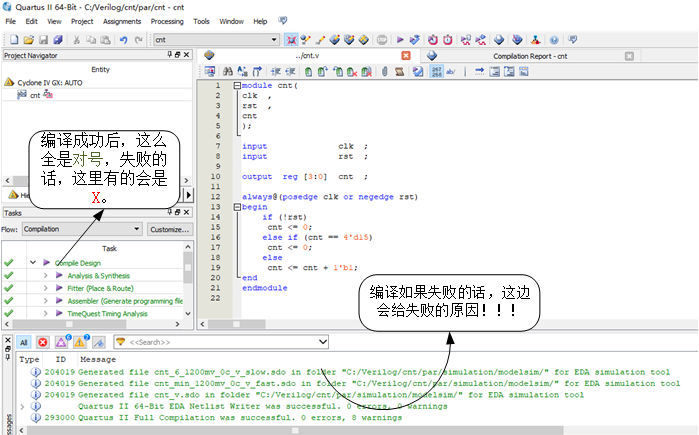Toggle warning messages filter
The width and height of the screenshot is (699, 435).
[x=81, y=341]
